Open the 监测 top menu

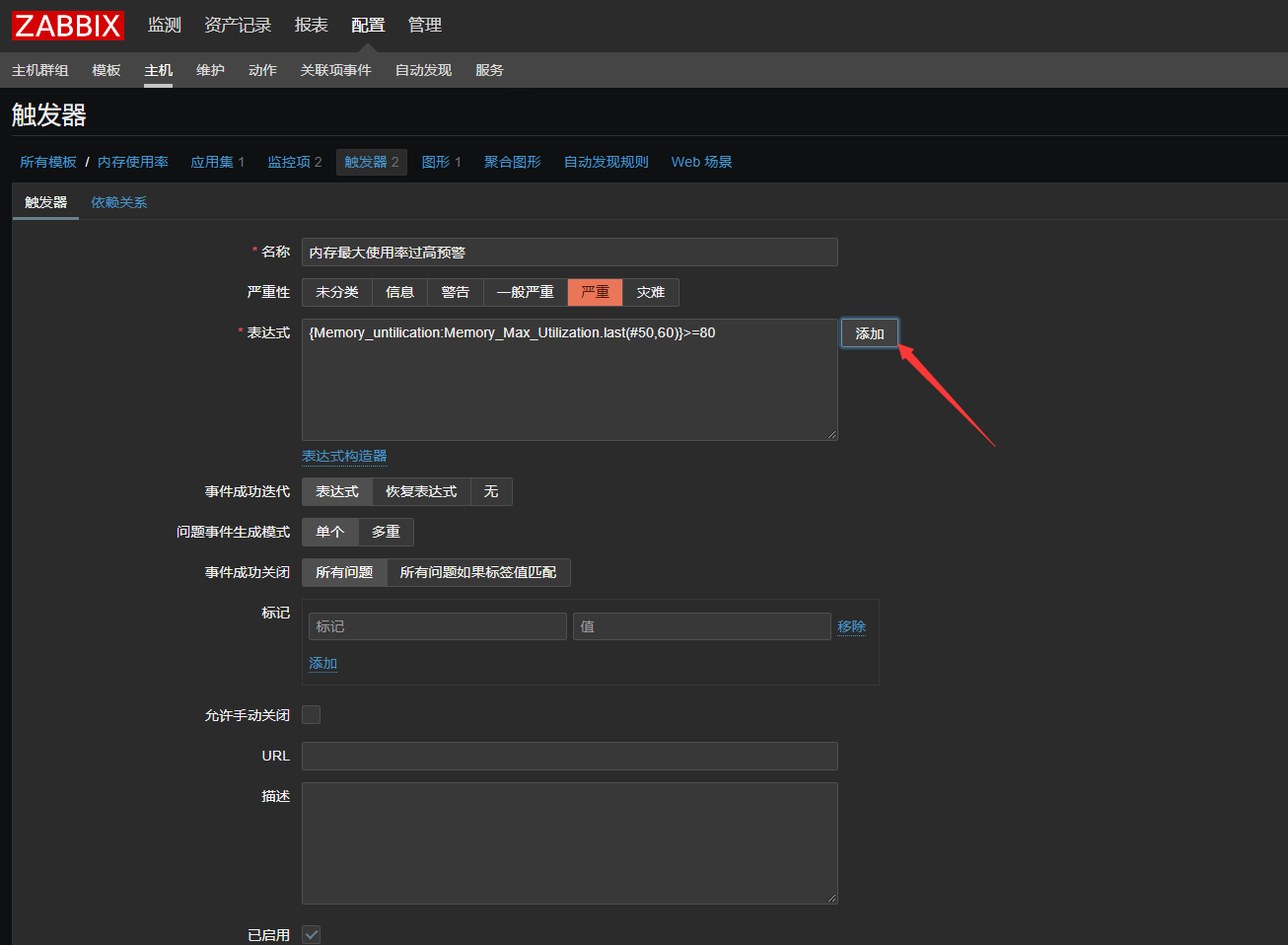[165, 26]
